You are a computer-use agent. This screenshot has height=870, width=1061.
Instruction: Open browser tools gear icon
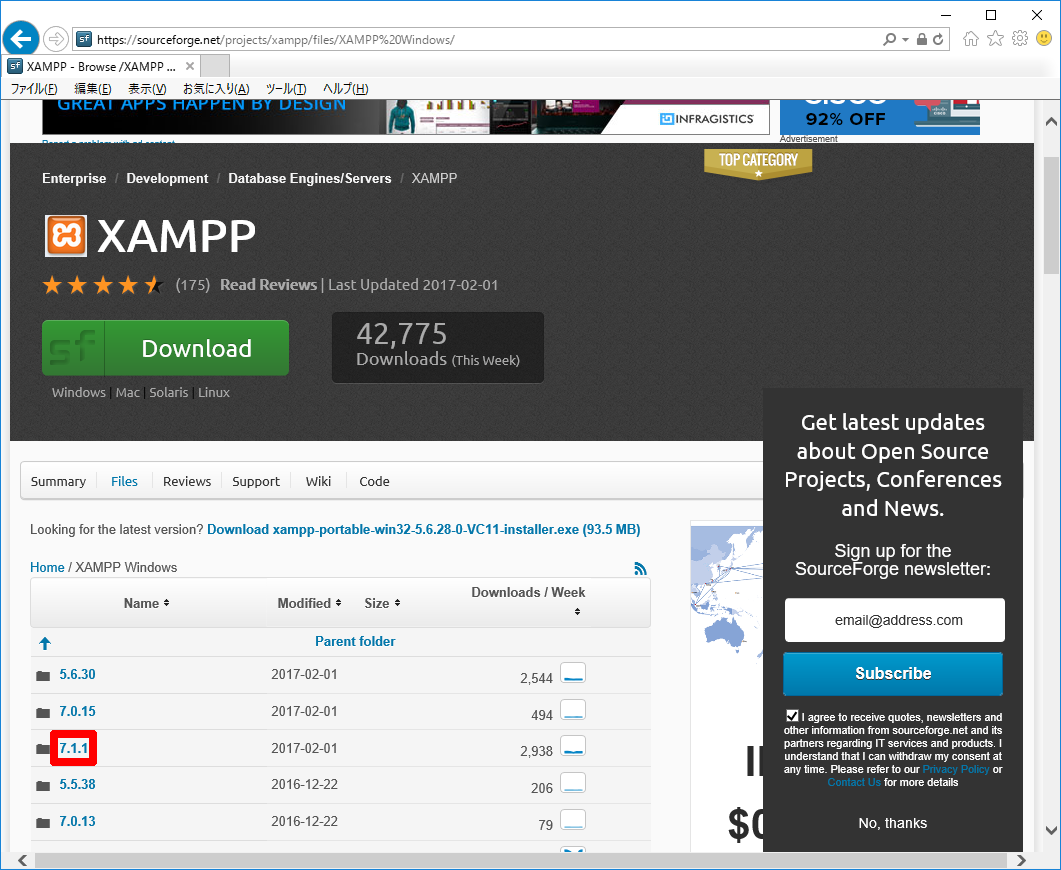coord(1020,39)
